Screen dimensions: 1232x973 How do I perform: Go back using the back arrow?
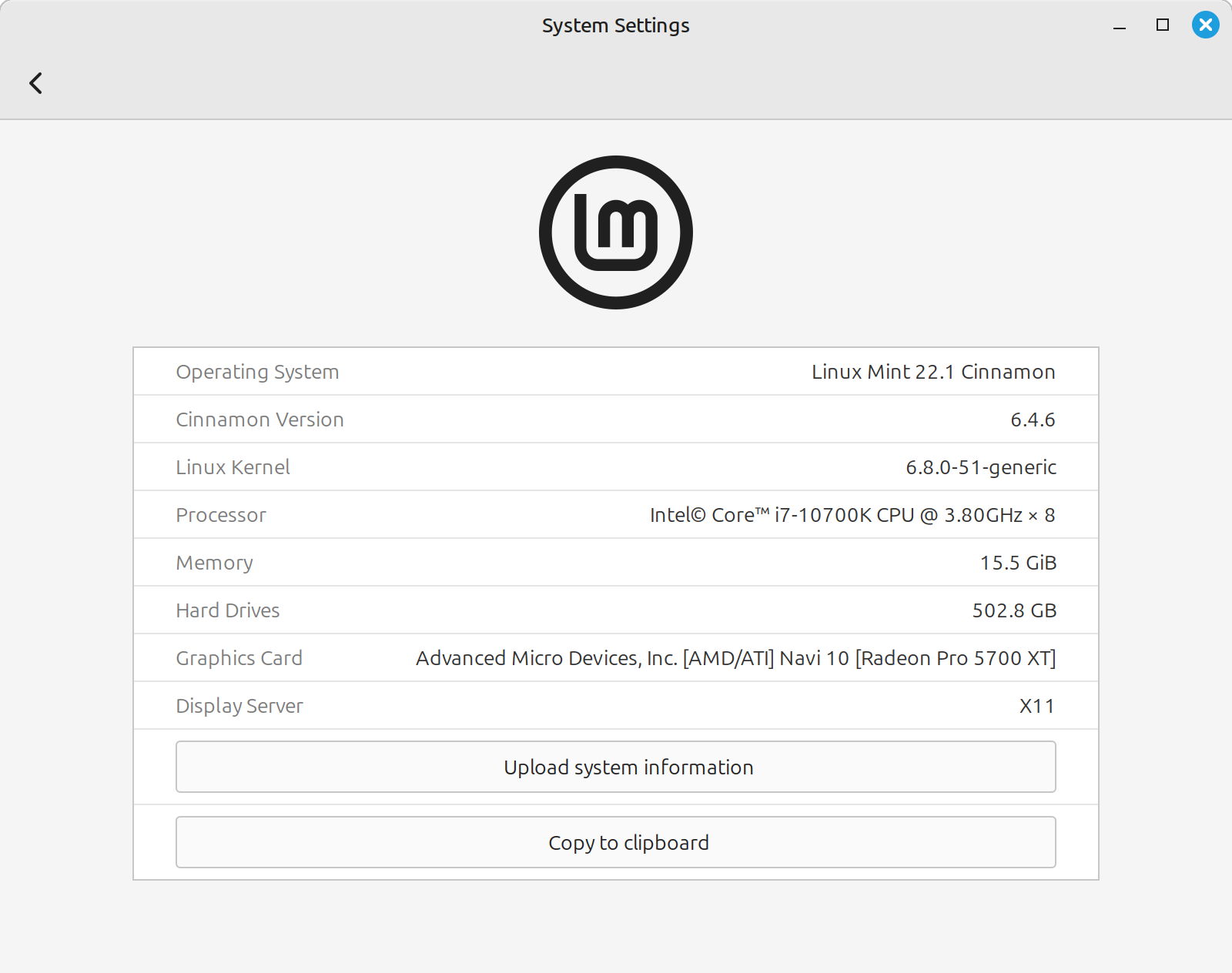coord(35,83)
